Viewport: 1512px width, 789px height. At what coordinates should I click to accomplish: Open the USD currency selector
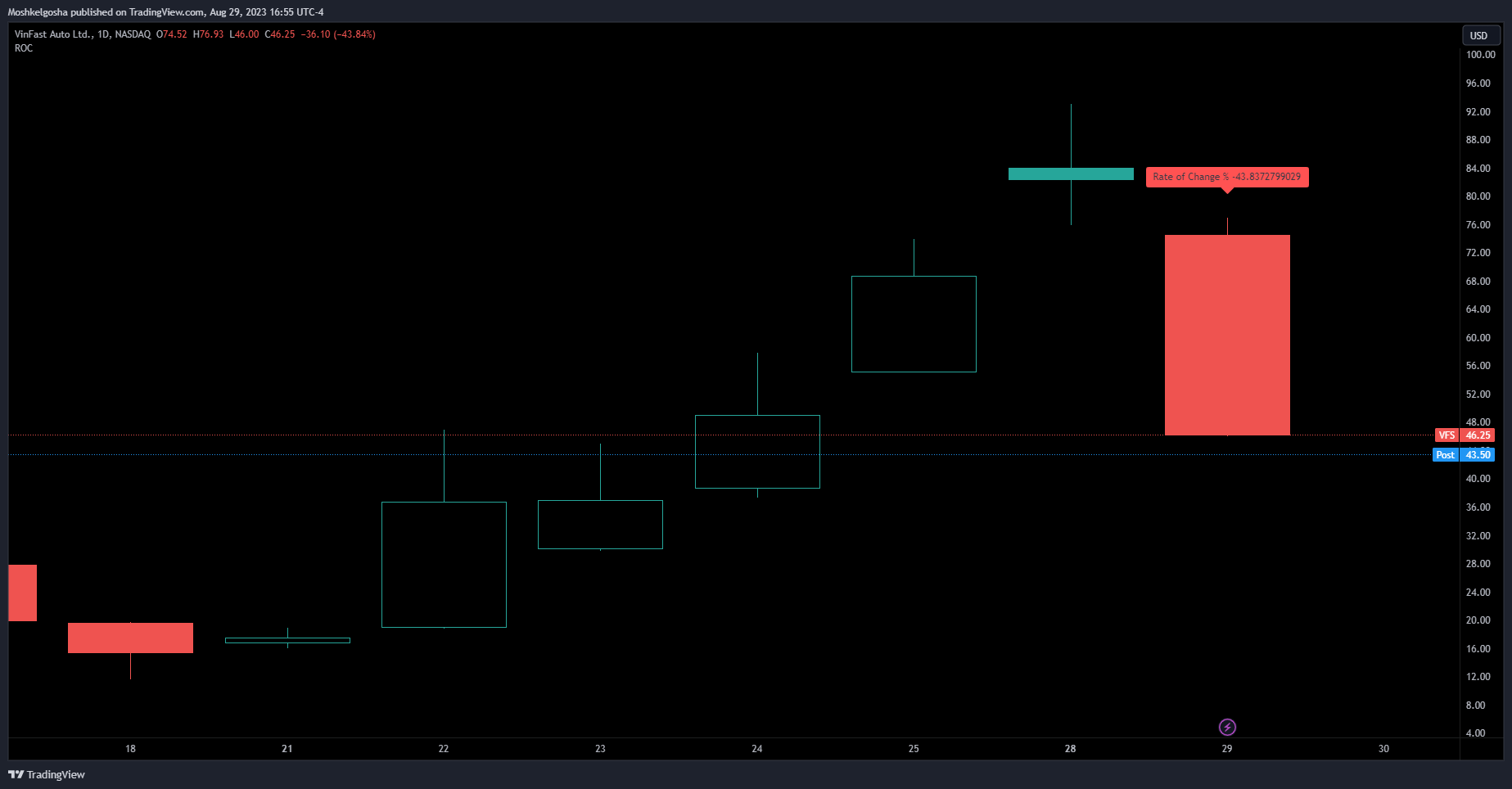click(x=1481, y=35)
